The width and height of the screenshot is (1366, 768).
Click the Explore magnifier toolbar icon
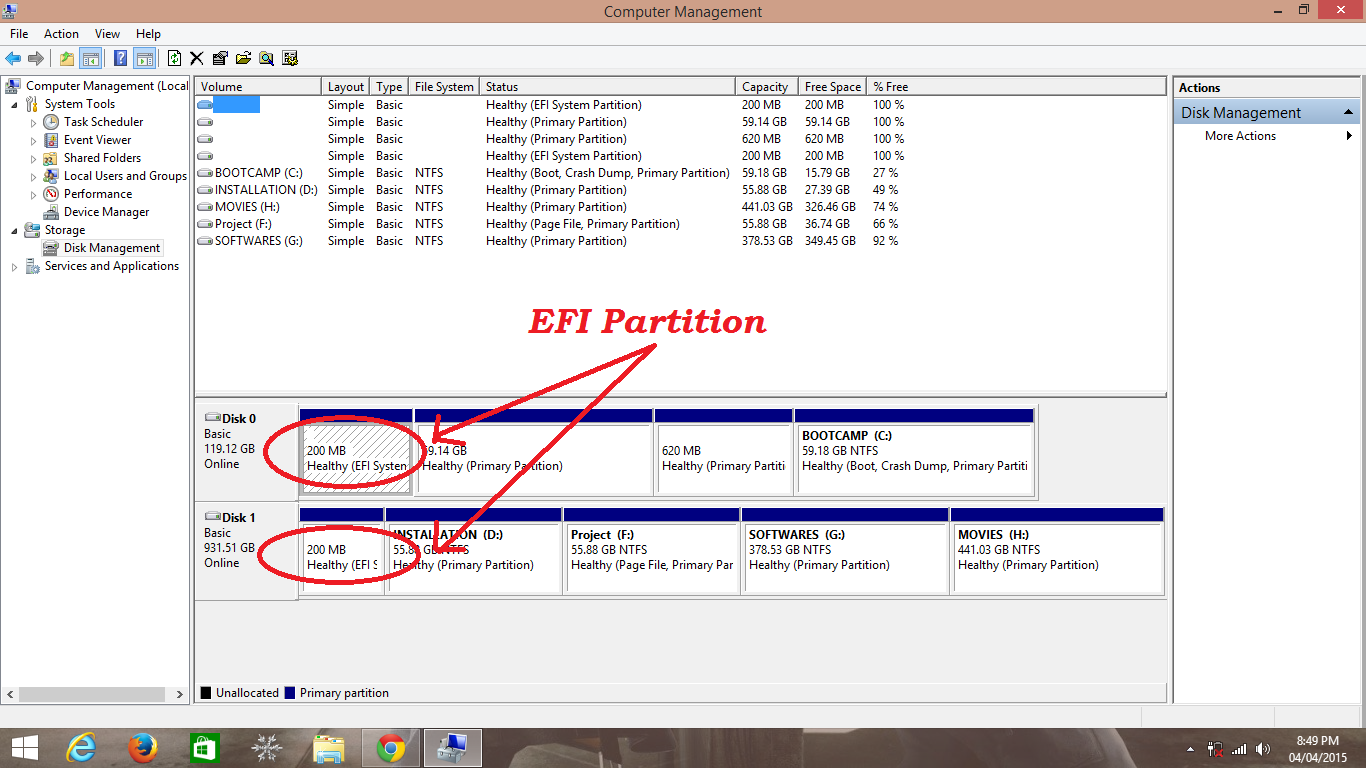pyautogui.click(x=266, y=58)
